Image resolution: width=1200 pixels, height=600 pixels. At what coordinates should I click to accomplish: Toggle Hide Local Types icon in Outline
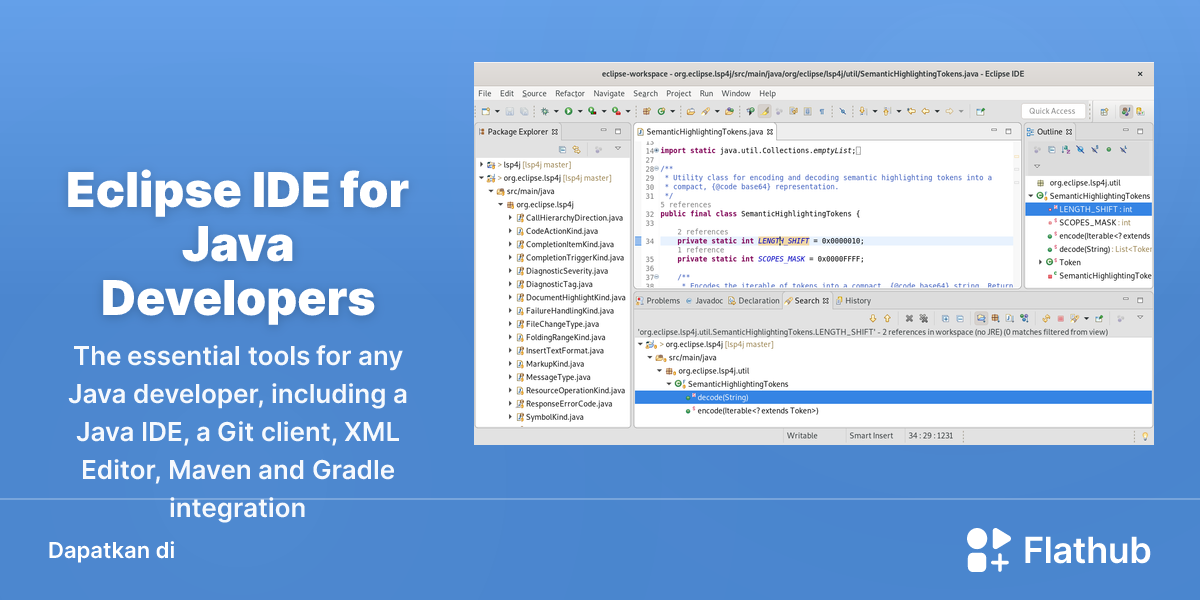1123,150
